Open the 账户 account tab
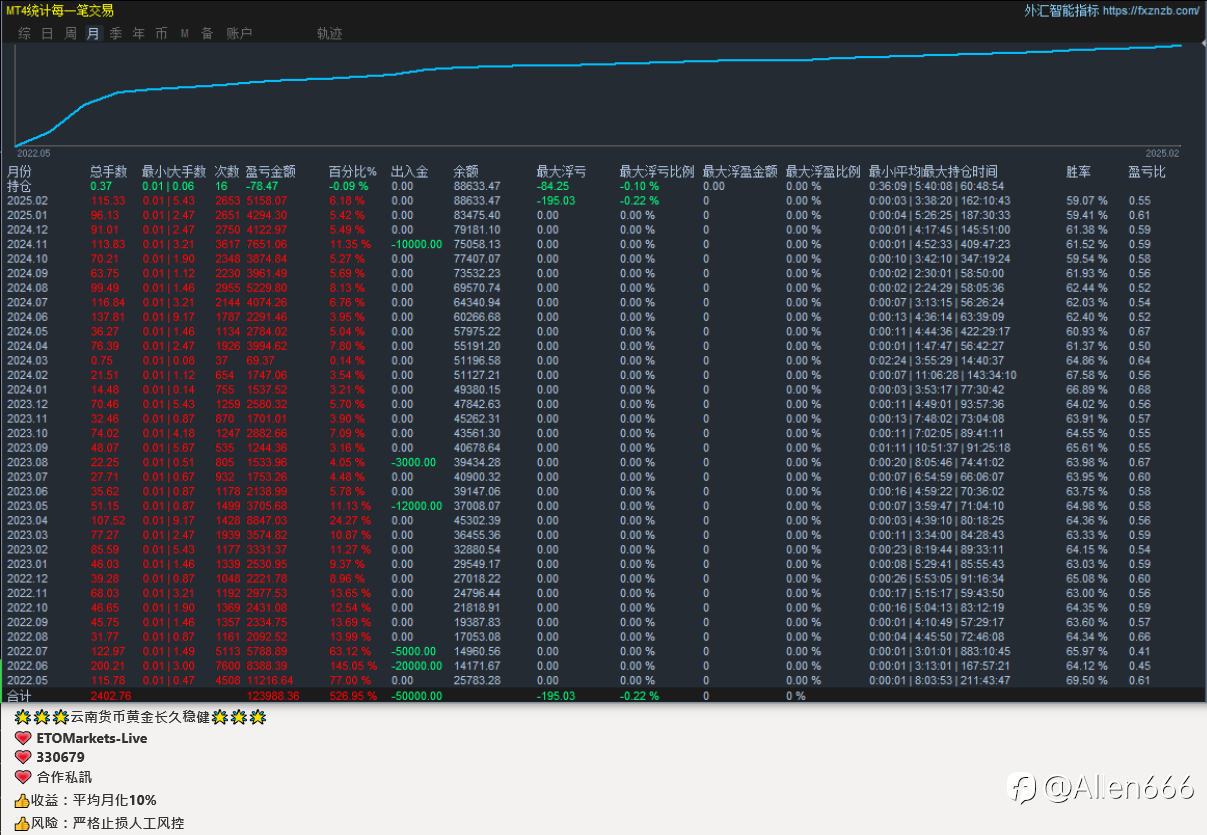 point(239,33)
